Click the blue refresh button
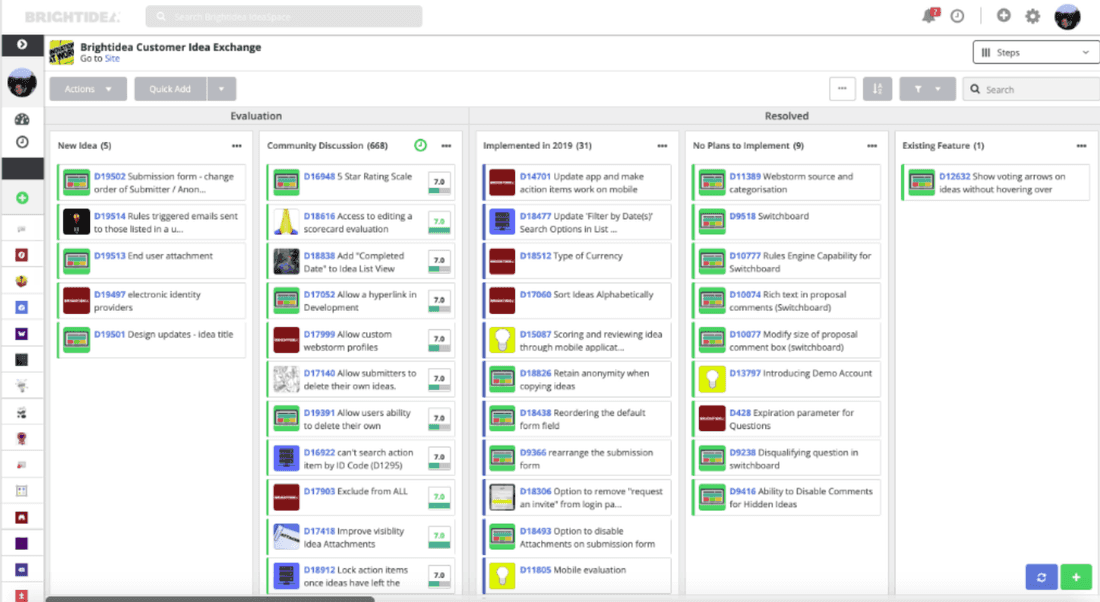Screen dimensions: 1100x602 pyautogui.click(x=1041, y=577)
